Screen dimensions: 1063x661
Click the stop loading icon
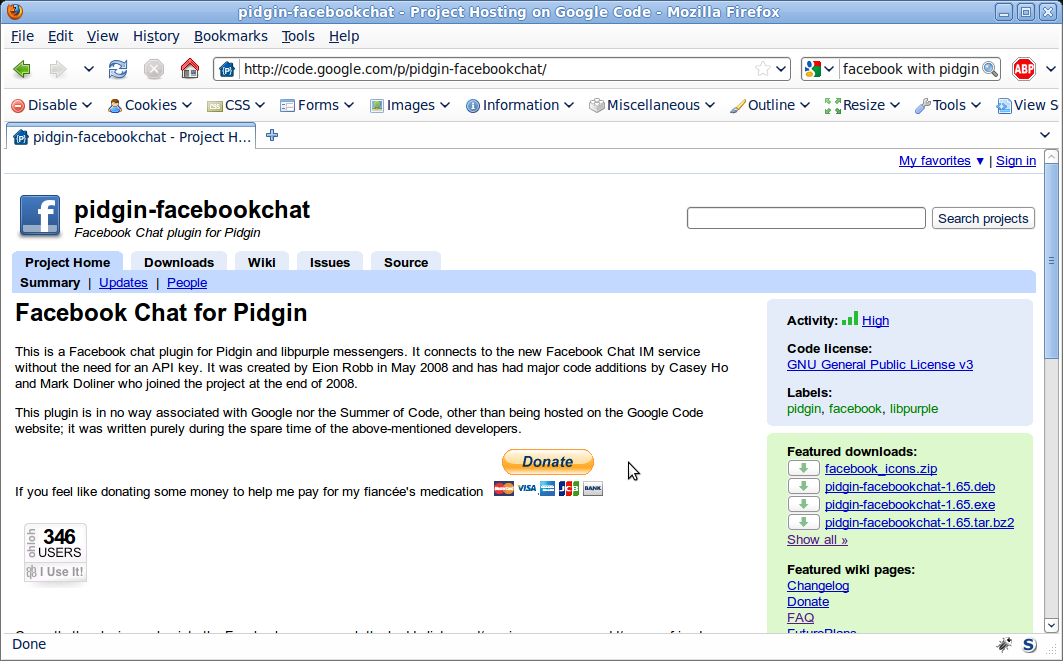(154, 68)
